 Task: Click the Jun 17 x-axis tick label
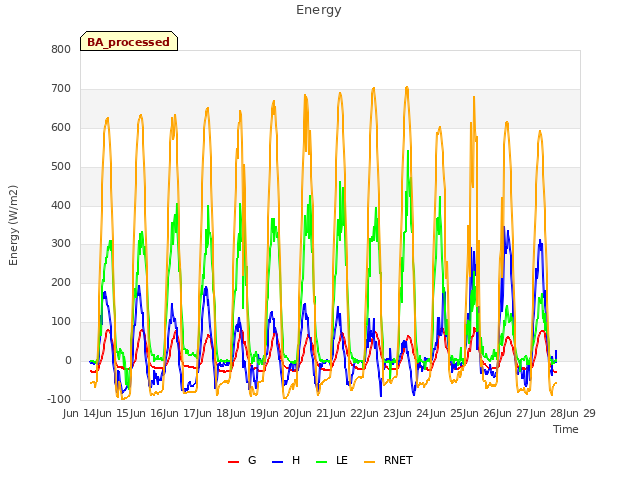point(180,413)
